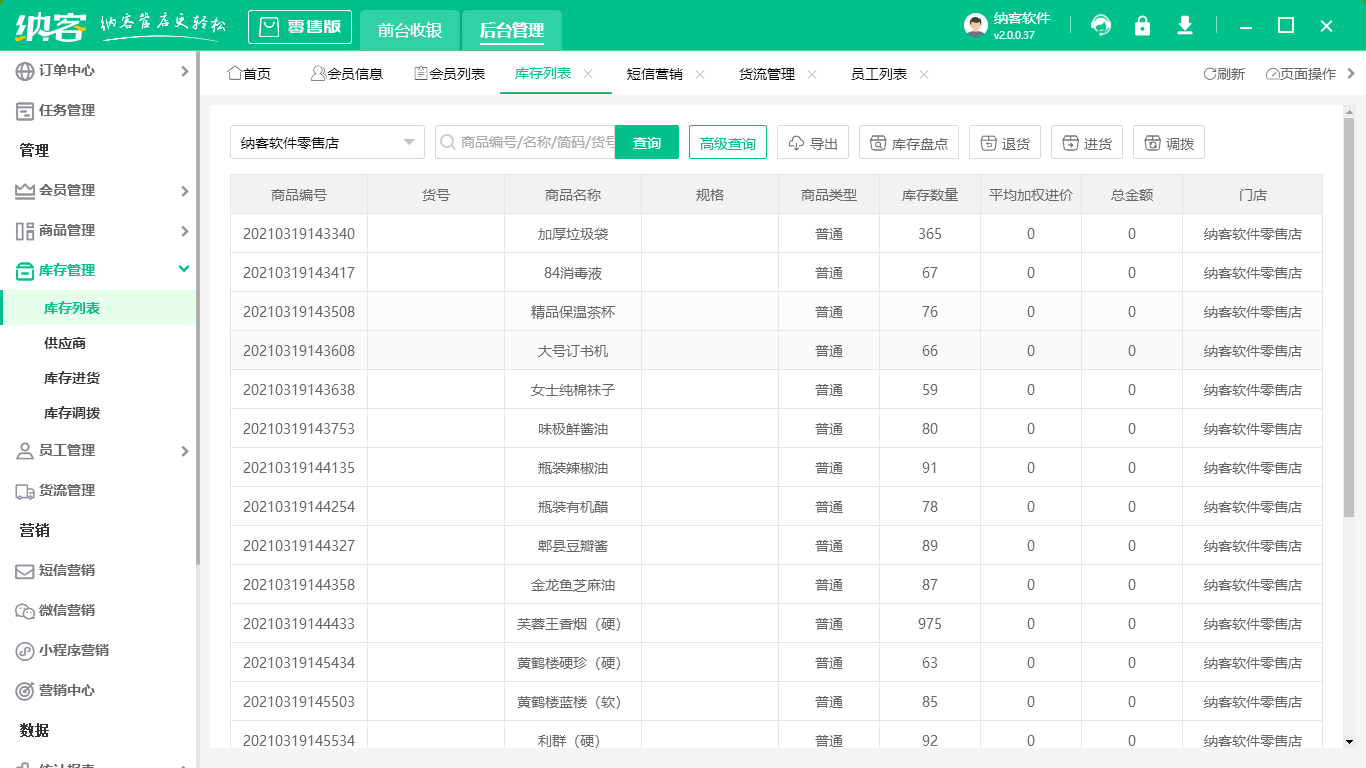The height and width of the screenshot is (768, 1366).
Task: Open 高级查询 advanced search
Action: (727, 142)
